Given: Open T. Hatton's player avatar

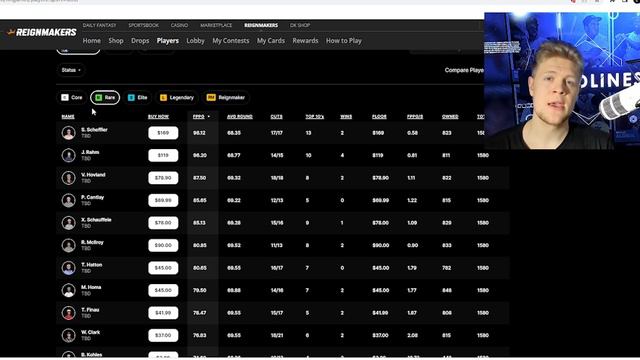Looking at the screenshot, I should pos(69,268).
